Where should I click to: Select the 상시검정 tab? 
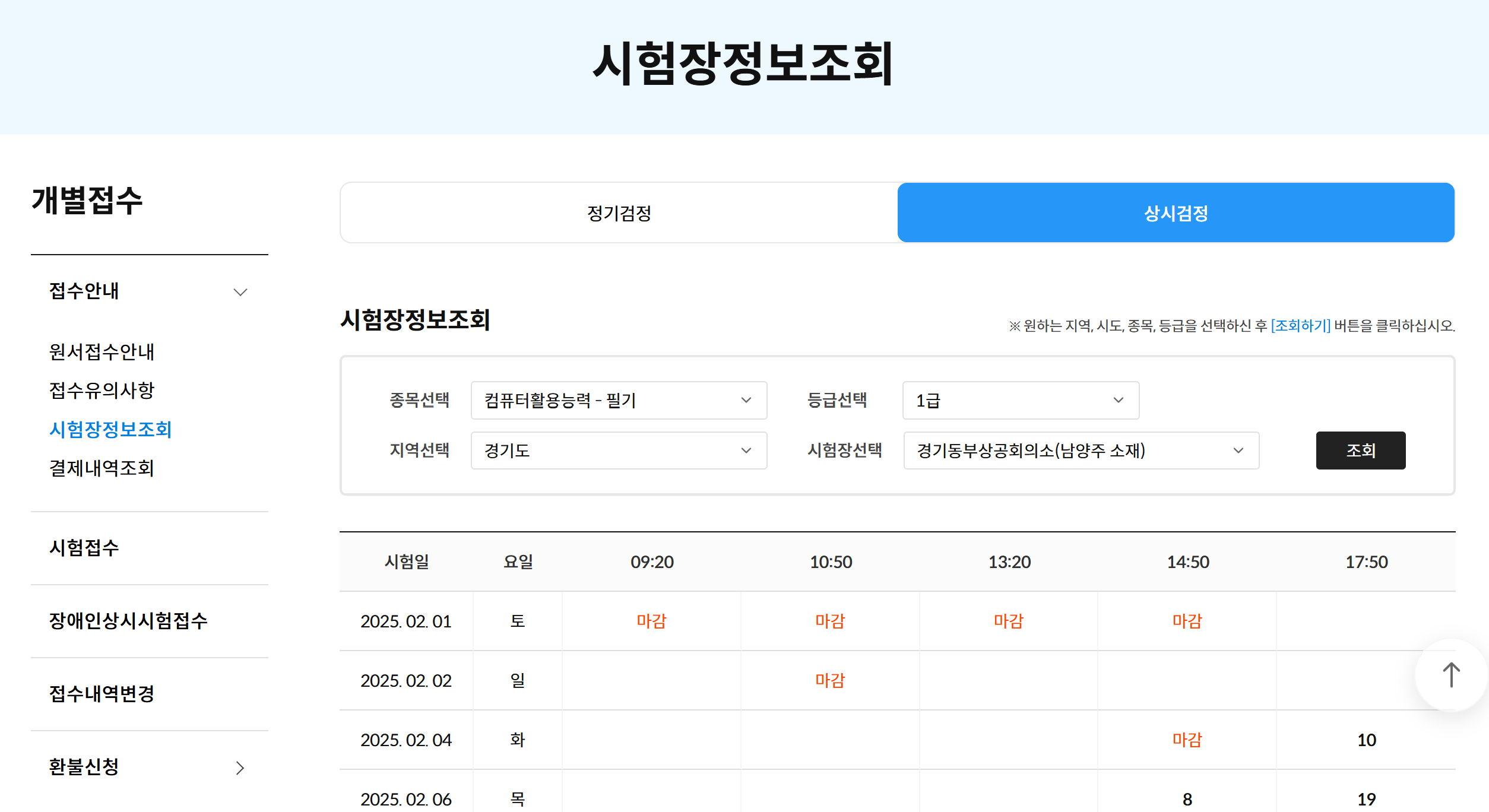coord(1176,213)
